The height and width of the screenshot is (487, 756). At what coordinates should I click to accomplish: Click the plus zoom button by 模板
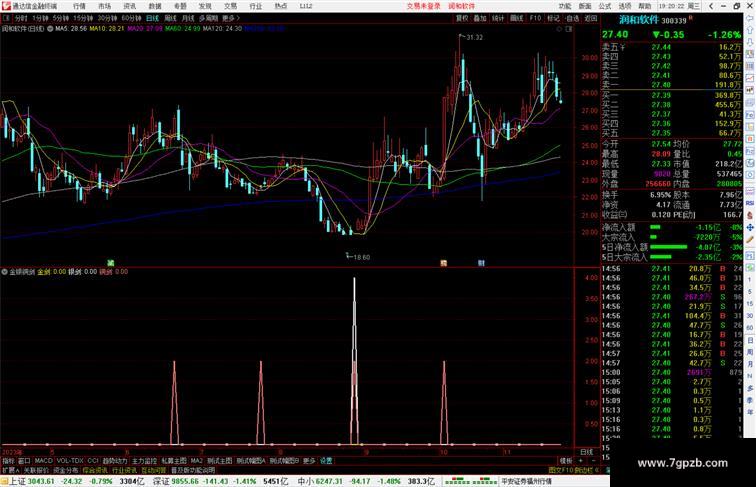coord(581,461)
